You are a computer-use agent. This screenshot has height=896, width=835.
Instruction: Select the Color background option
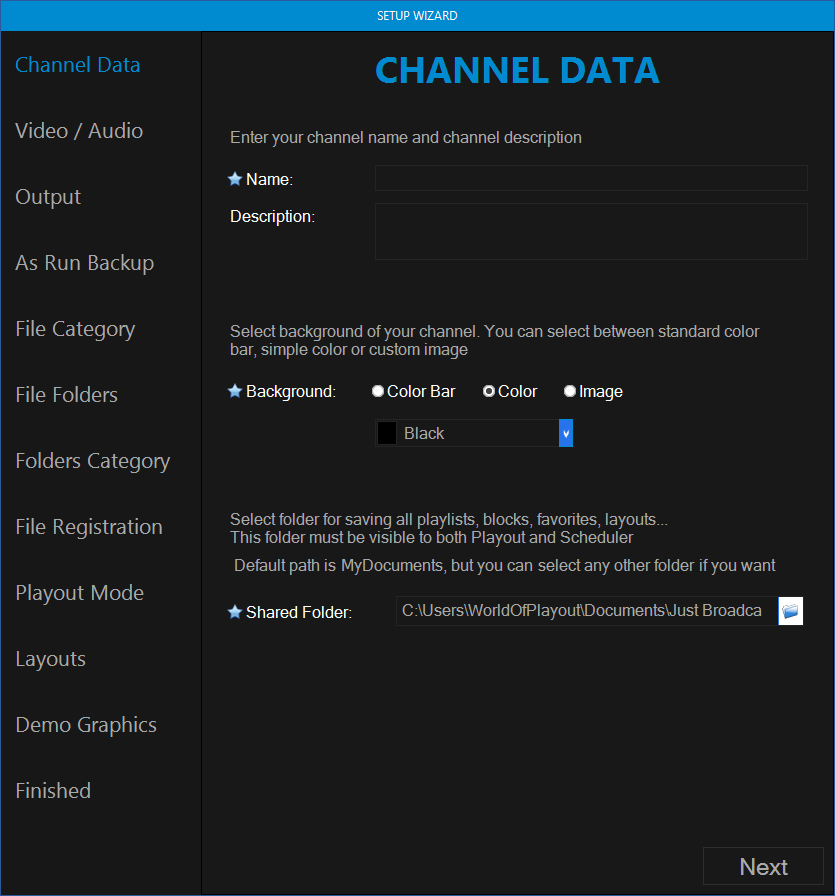coord(489,392)
